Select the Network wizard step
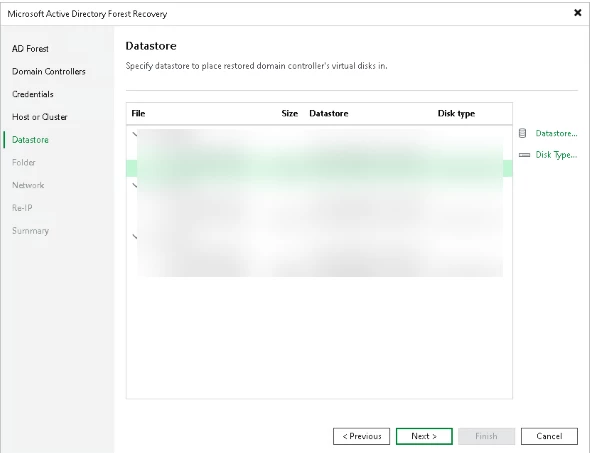 click(x=28, y=185)
